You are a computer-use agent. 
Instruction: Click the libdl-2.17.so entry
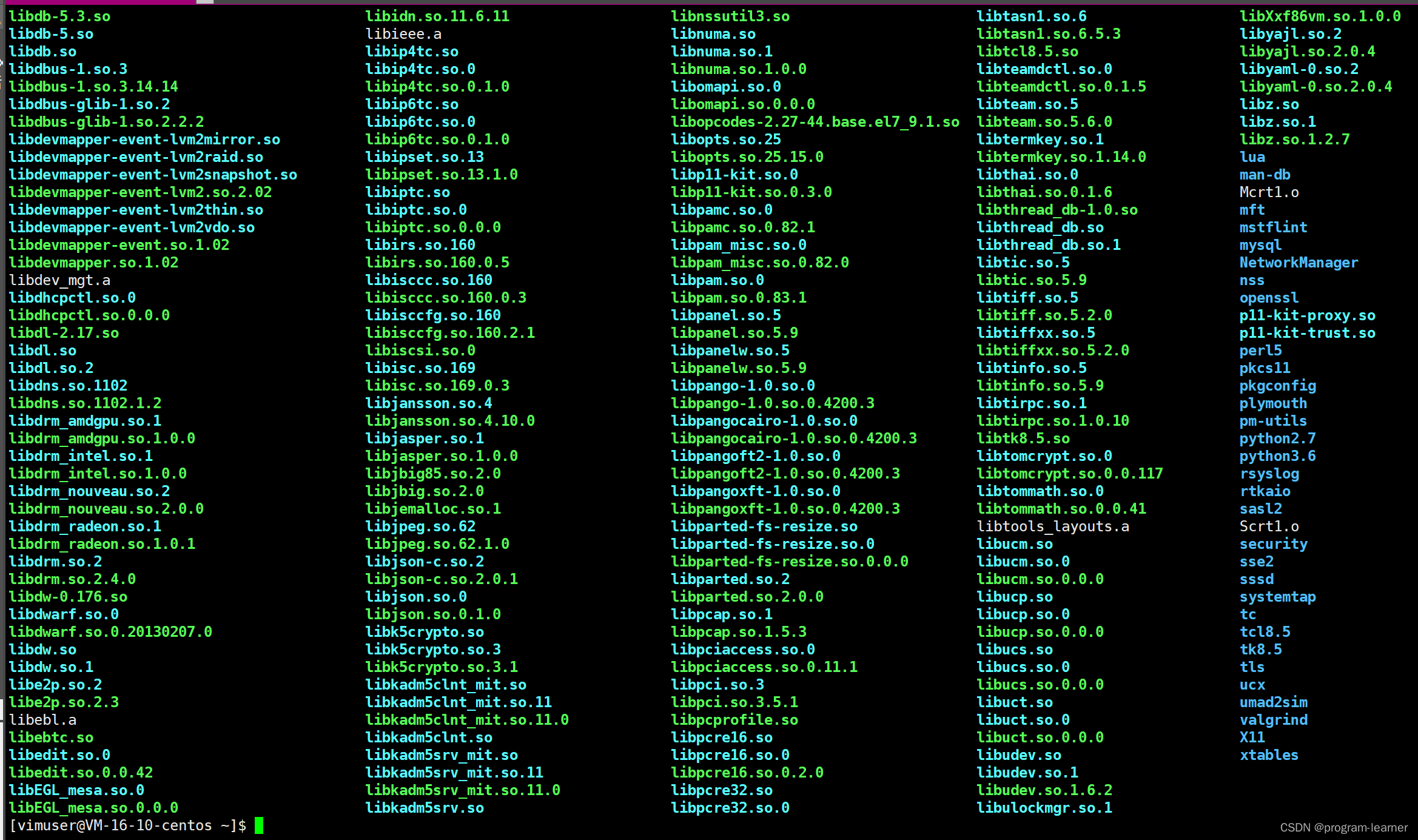[x=64, y=333]
